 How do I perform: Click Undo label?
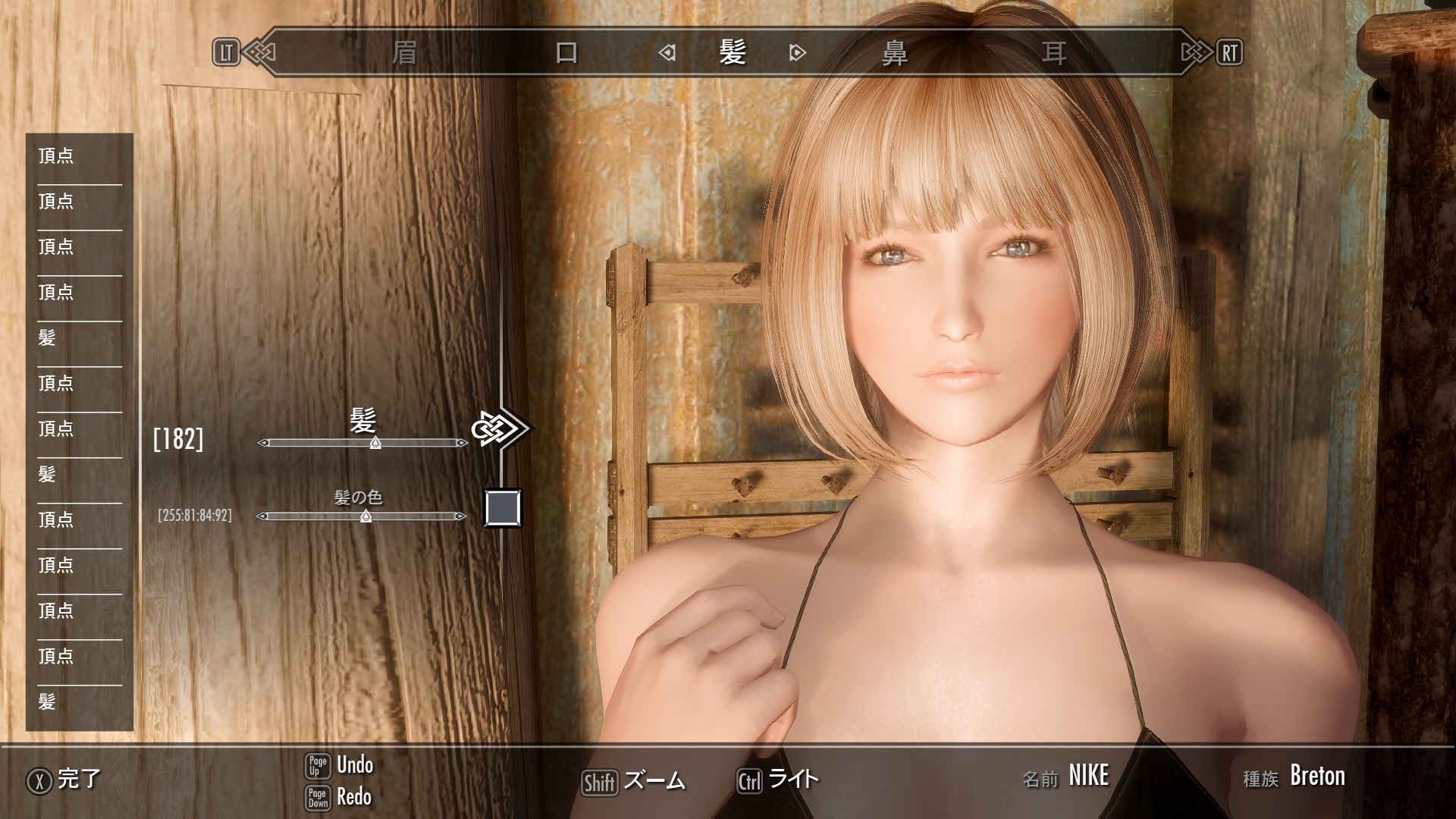tap(355, 764)
